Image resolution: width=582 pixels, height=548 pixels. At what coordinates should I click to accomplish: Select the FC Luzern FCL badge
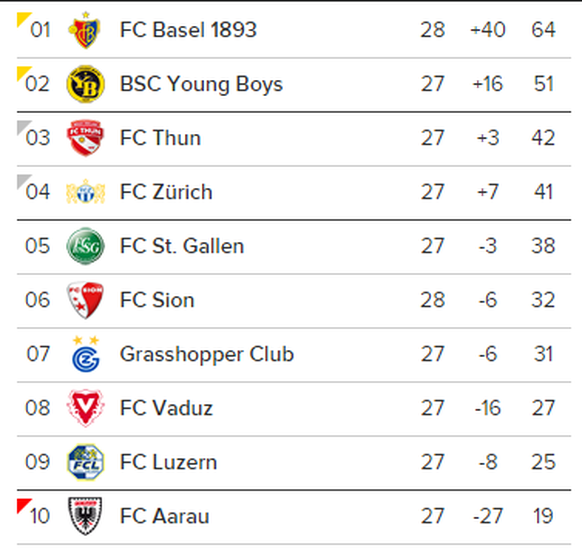(85, 462)
